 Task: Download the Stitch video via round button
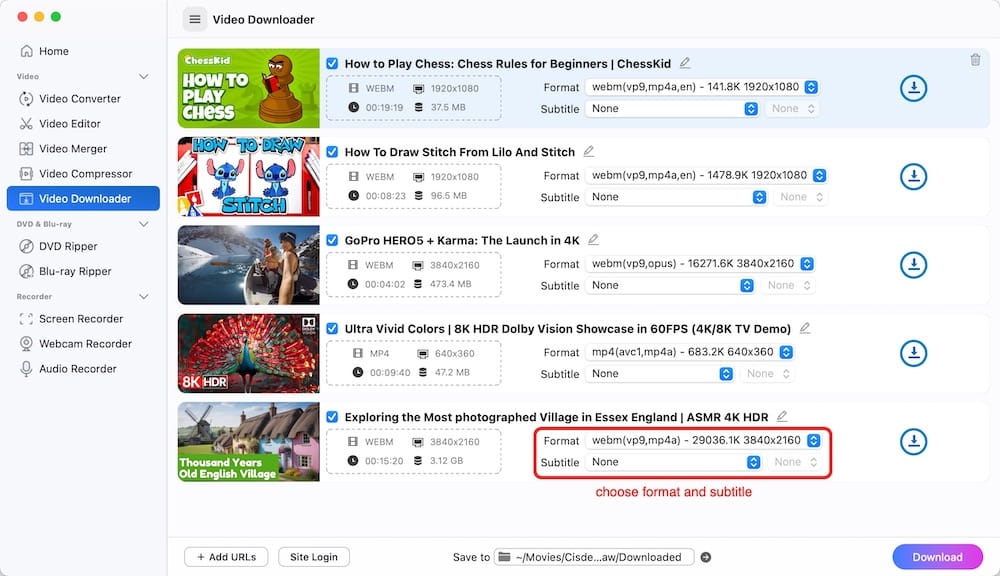point(913,177)
